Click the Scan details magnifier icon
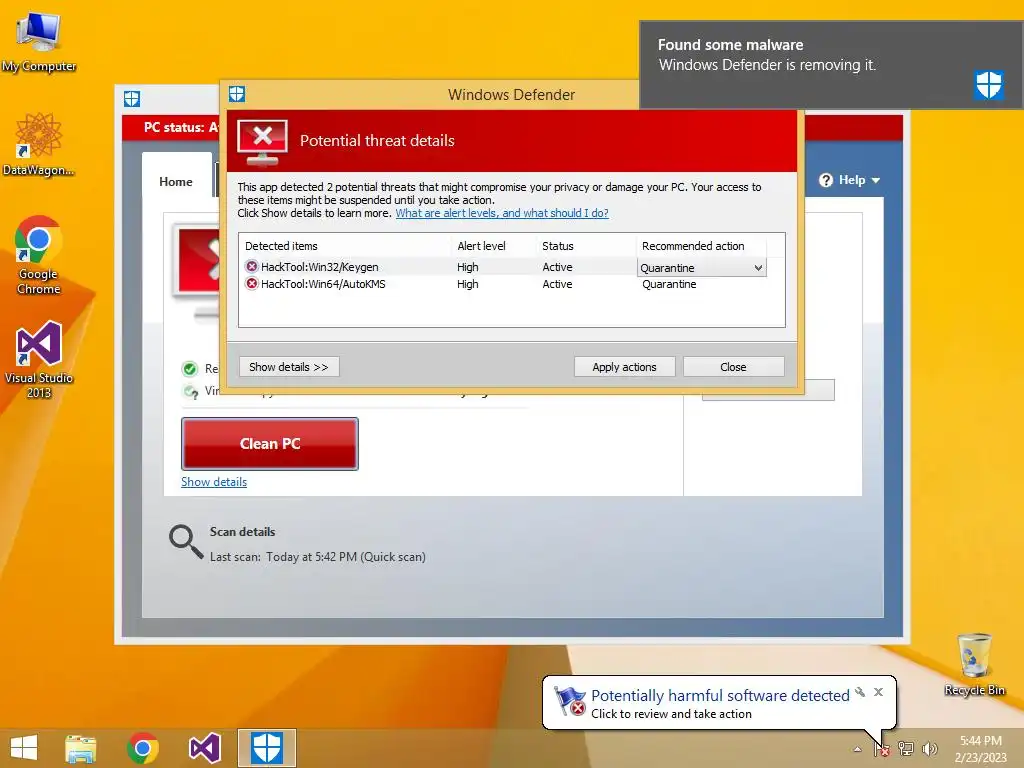The height and width of the screenshot is (768, 1024). pos(186,542)
